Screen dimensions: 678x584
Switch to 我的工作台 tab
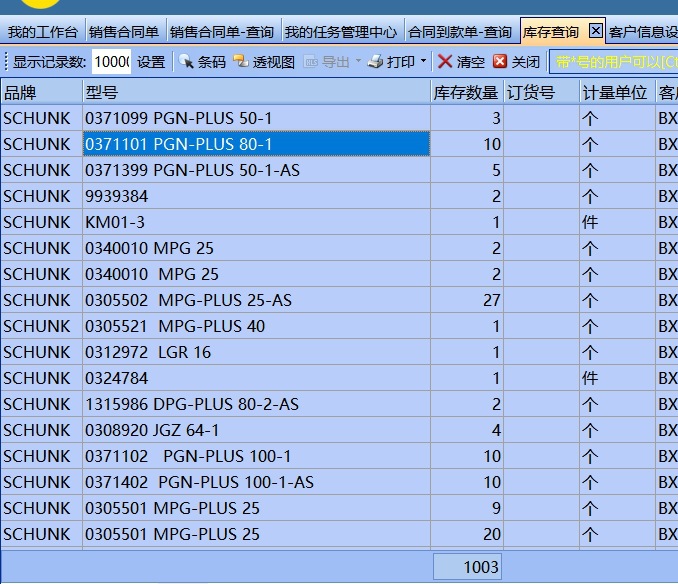point(42,32)
